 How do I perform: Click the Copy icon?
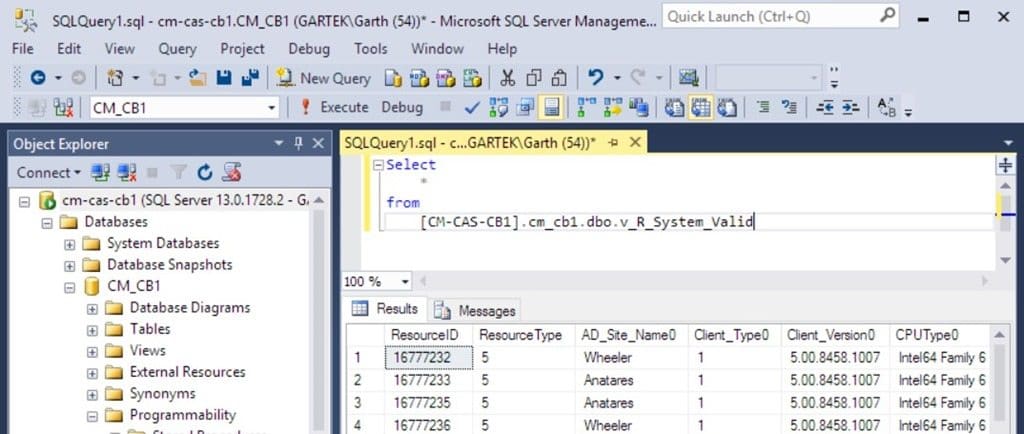[534, 78]
